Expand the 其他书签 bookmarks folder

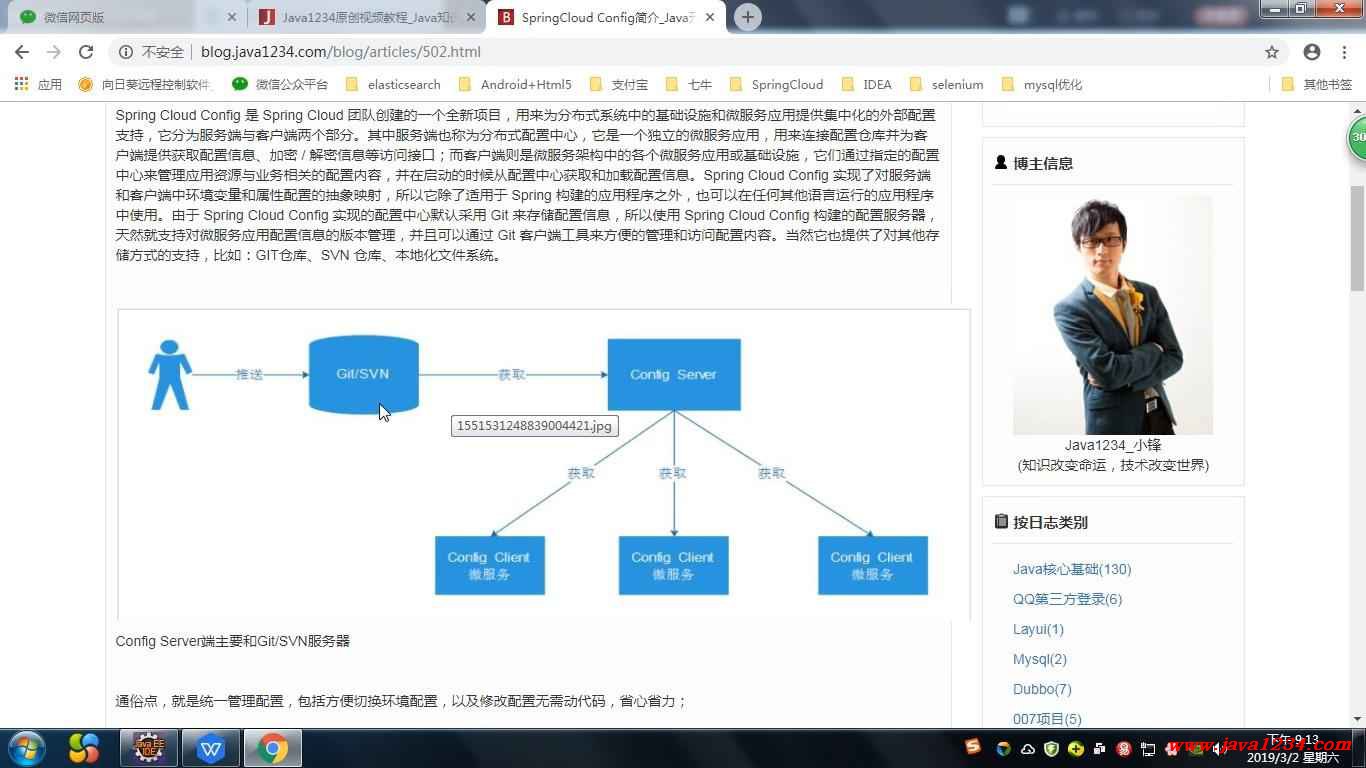point(1317,84)
